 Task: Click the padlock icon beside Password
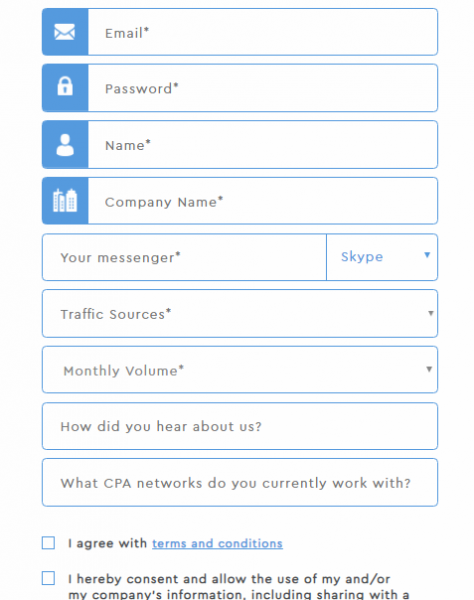65,86
